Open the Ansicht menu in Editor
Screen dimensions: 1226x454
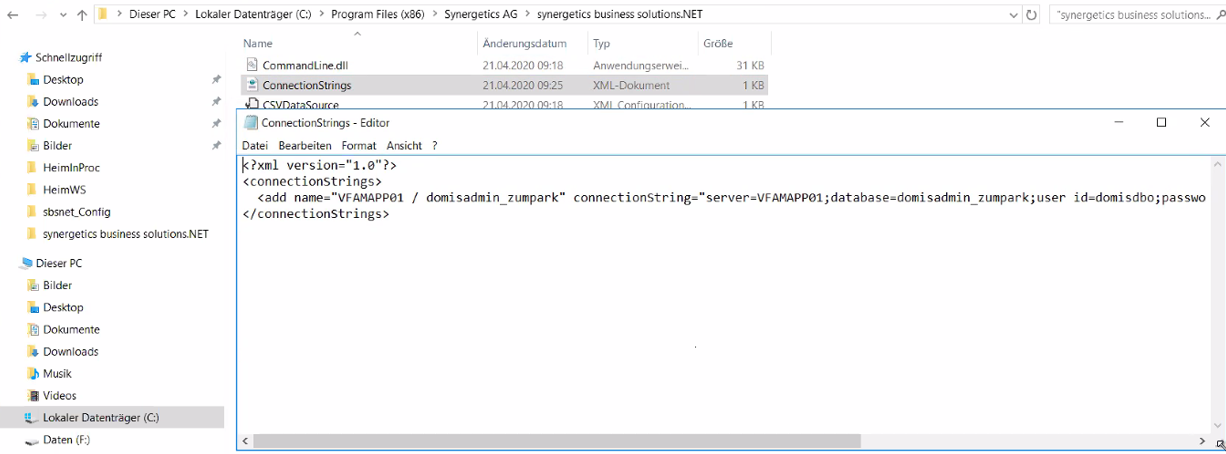[404, 146]
